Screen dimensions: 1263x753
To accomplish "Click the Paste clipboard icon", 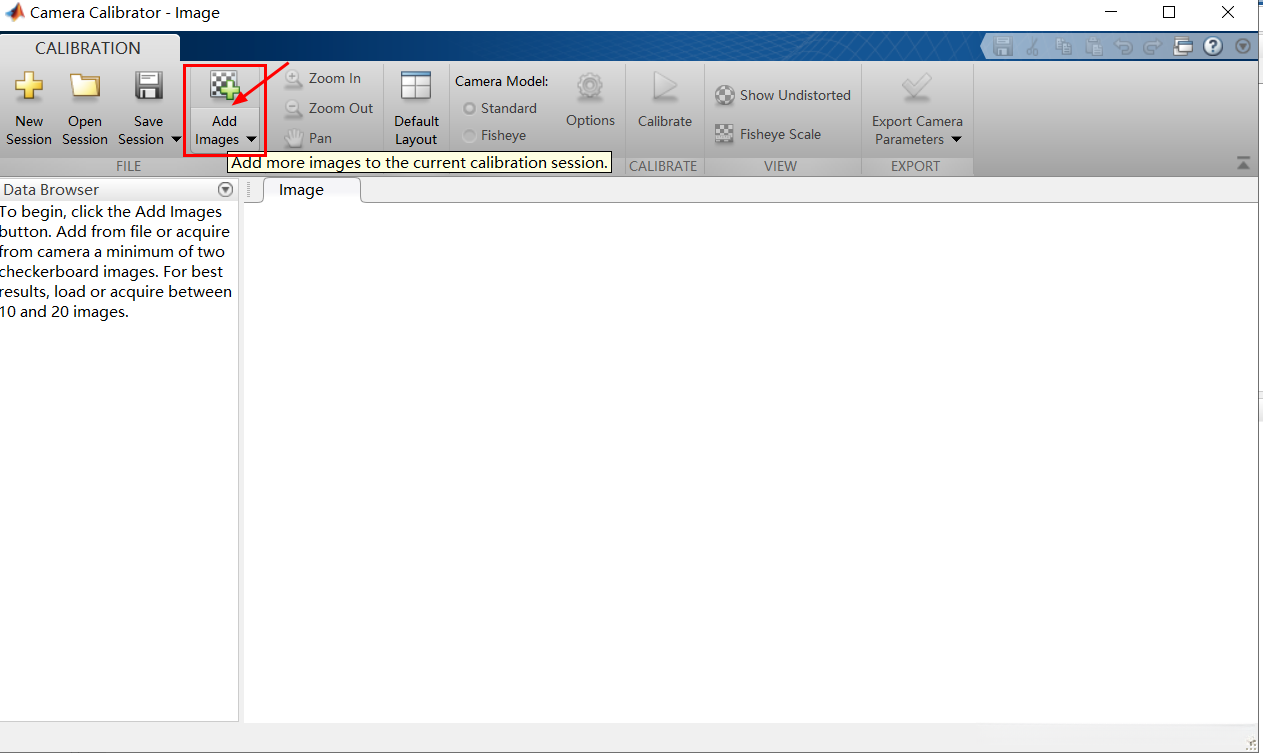I will 1094,46.
